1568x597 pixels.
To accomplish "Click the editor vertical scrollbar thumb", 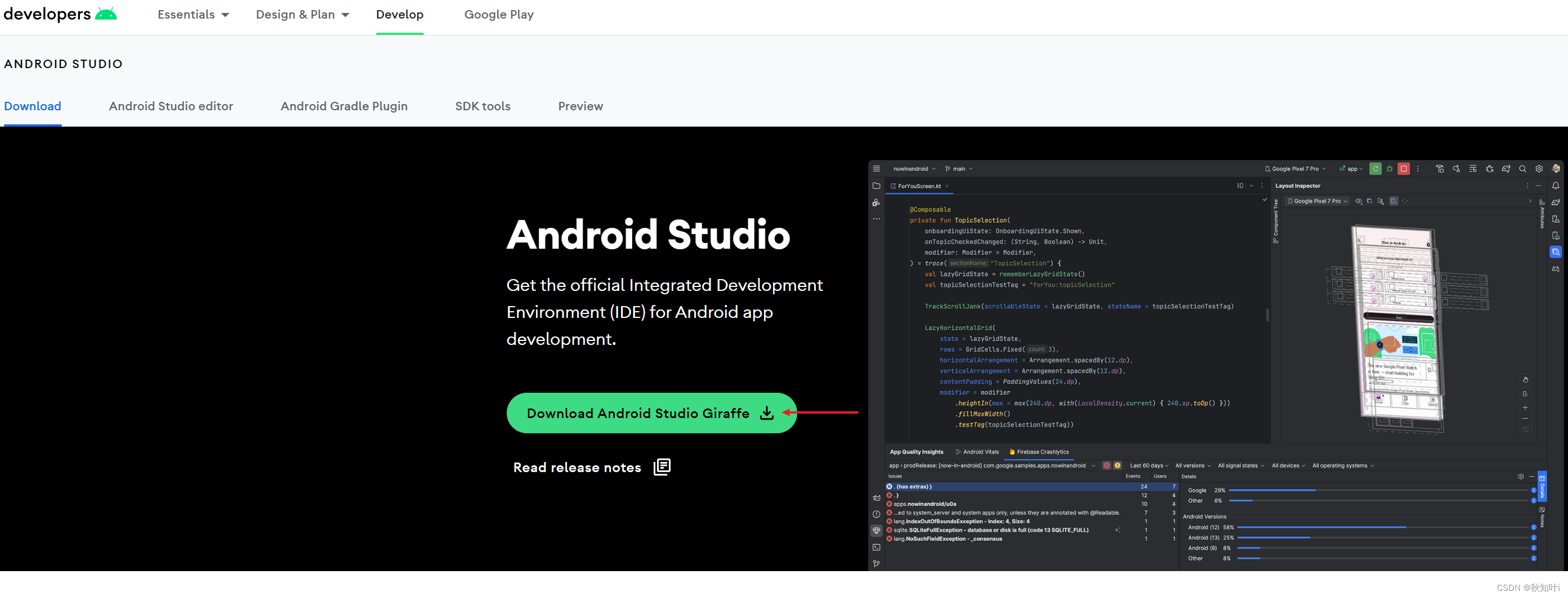I will click(1267, 315).
